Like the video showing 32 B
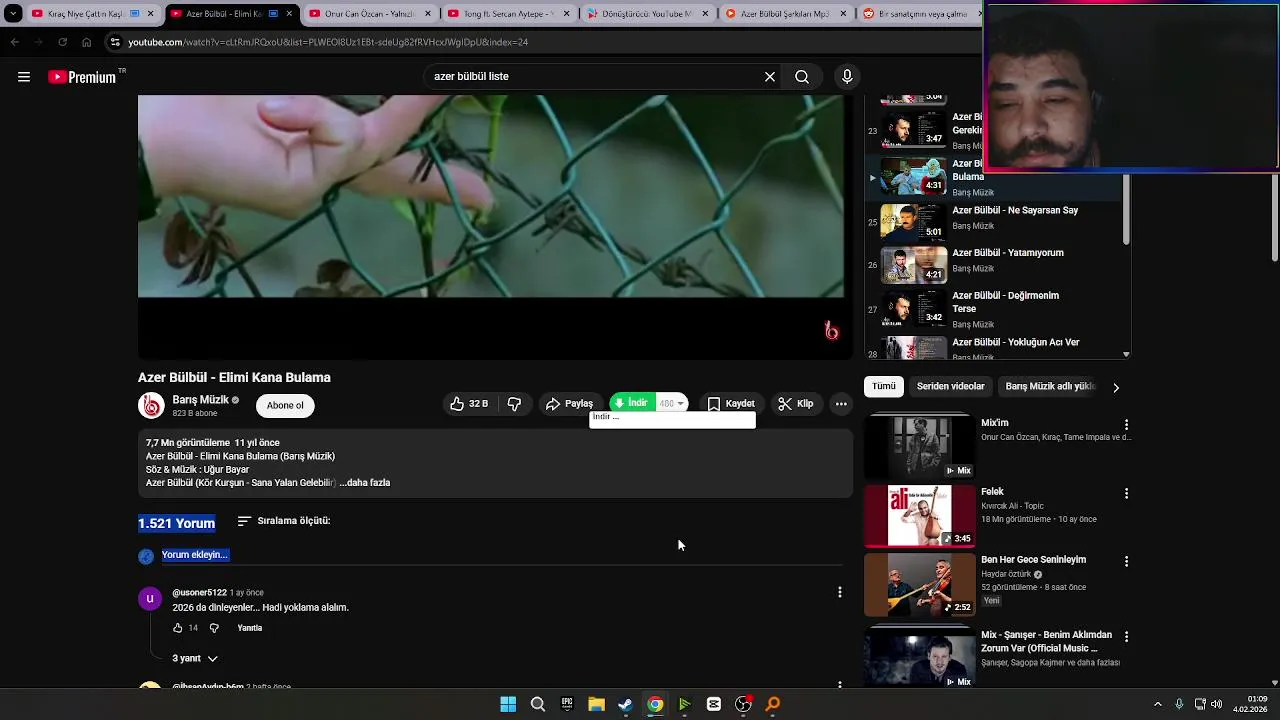1280x720 pixels. (x=469, y=404)
